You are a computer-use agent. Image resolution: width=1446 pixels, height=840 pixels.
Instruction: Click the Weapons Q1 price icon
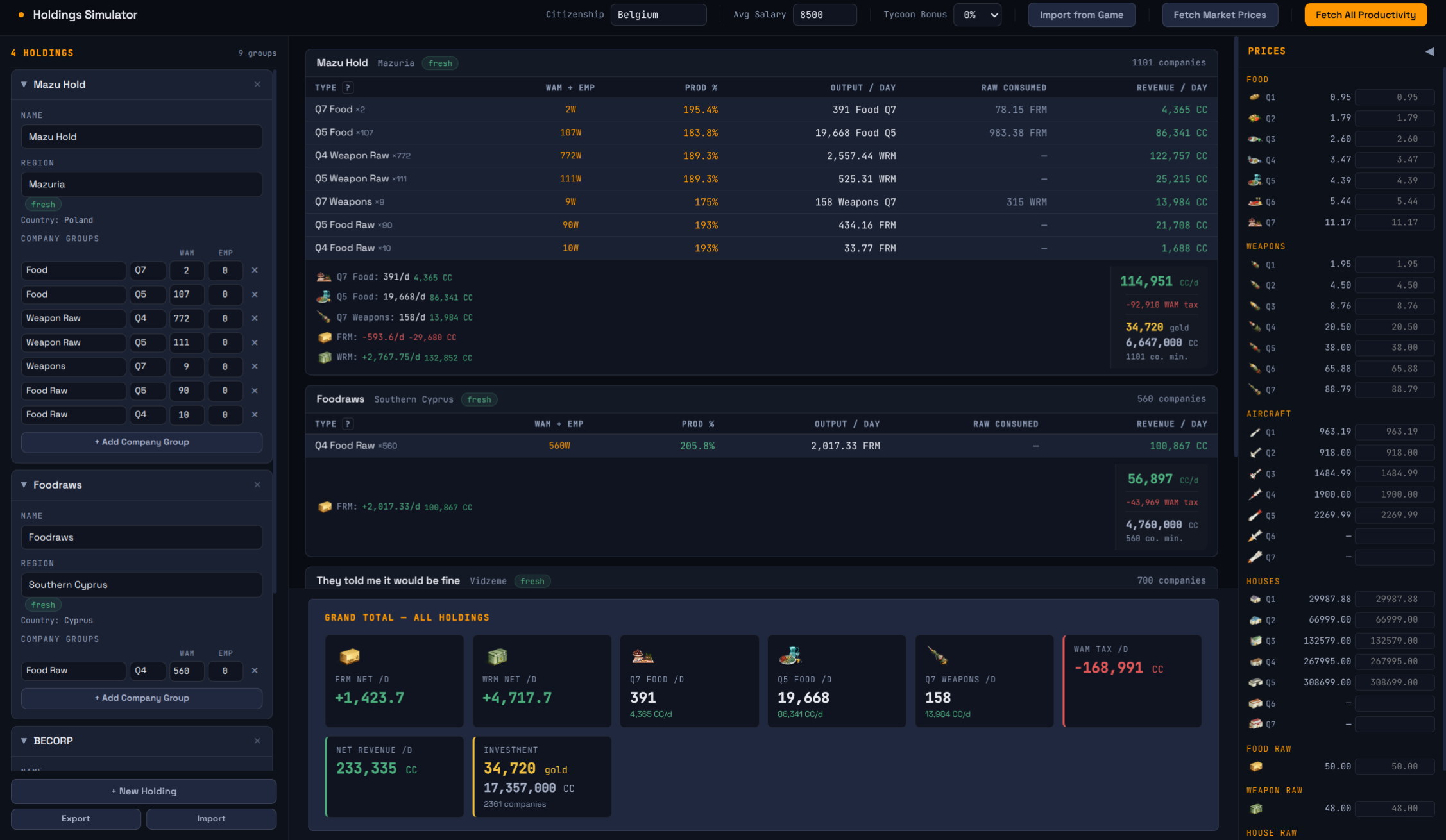pyautogui.click(x=1254, y=264)
